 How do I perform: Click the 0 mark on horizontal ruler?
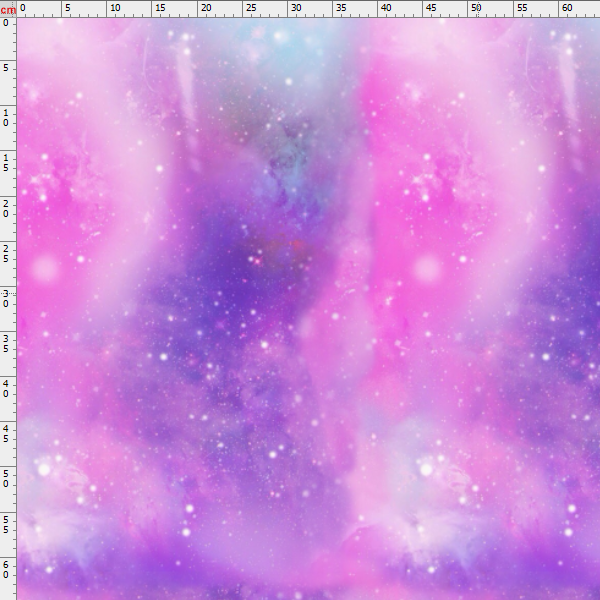(23, 7)
